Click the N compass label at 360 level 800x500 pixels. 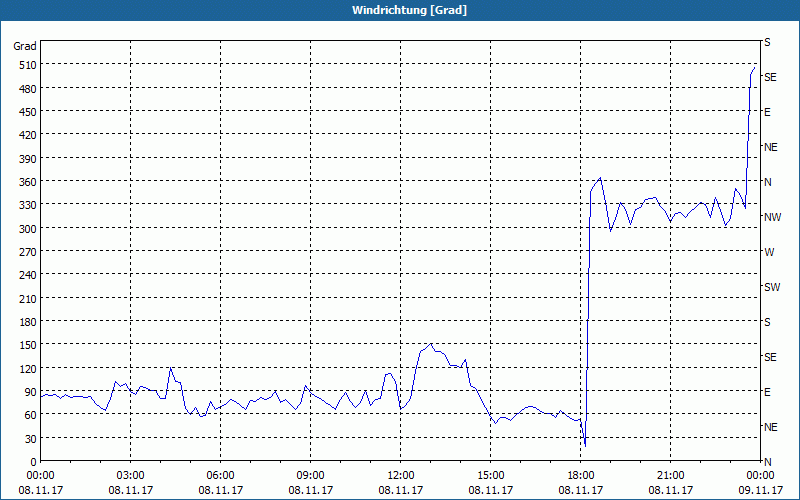tap(768, 182)
